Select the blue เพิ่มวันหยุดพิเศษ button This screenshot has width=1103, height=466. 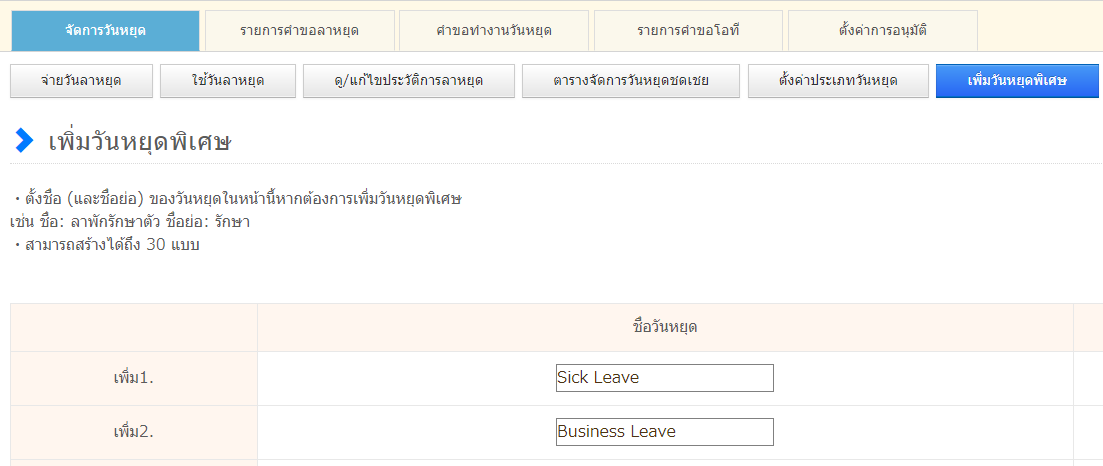[x=1018, y=81]
